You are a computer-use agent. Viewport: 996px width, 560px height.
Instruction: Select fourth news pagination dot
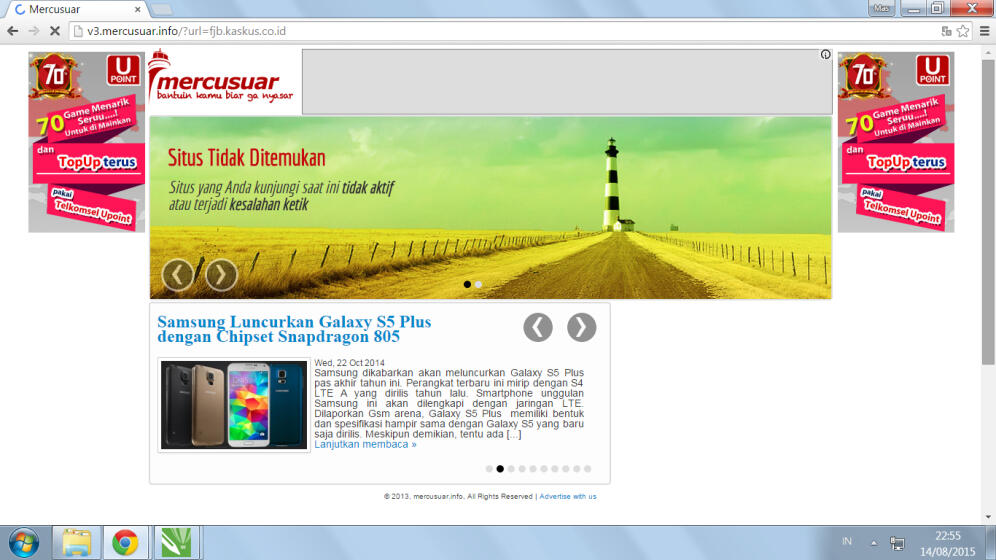[522, 469]
